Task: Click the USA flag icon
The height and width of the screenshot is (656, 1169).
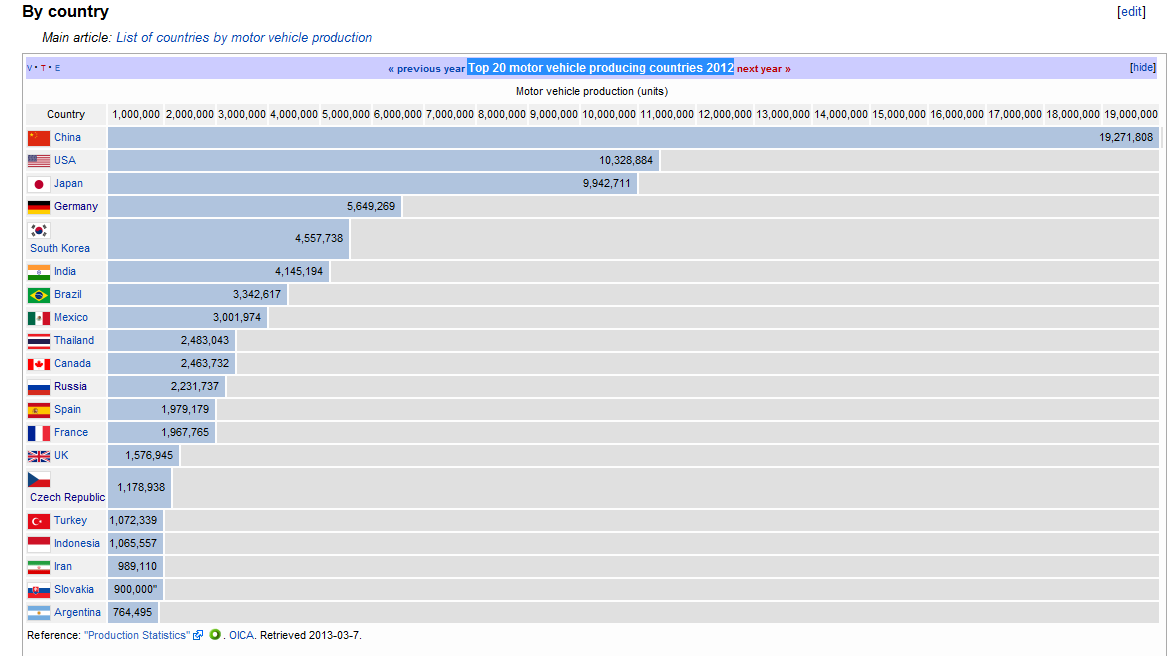Action: pyautogui.click(x=39, y=161)
